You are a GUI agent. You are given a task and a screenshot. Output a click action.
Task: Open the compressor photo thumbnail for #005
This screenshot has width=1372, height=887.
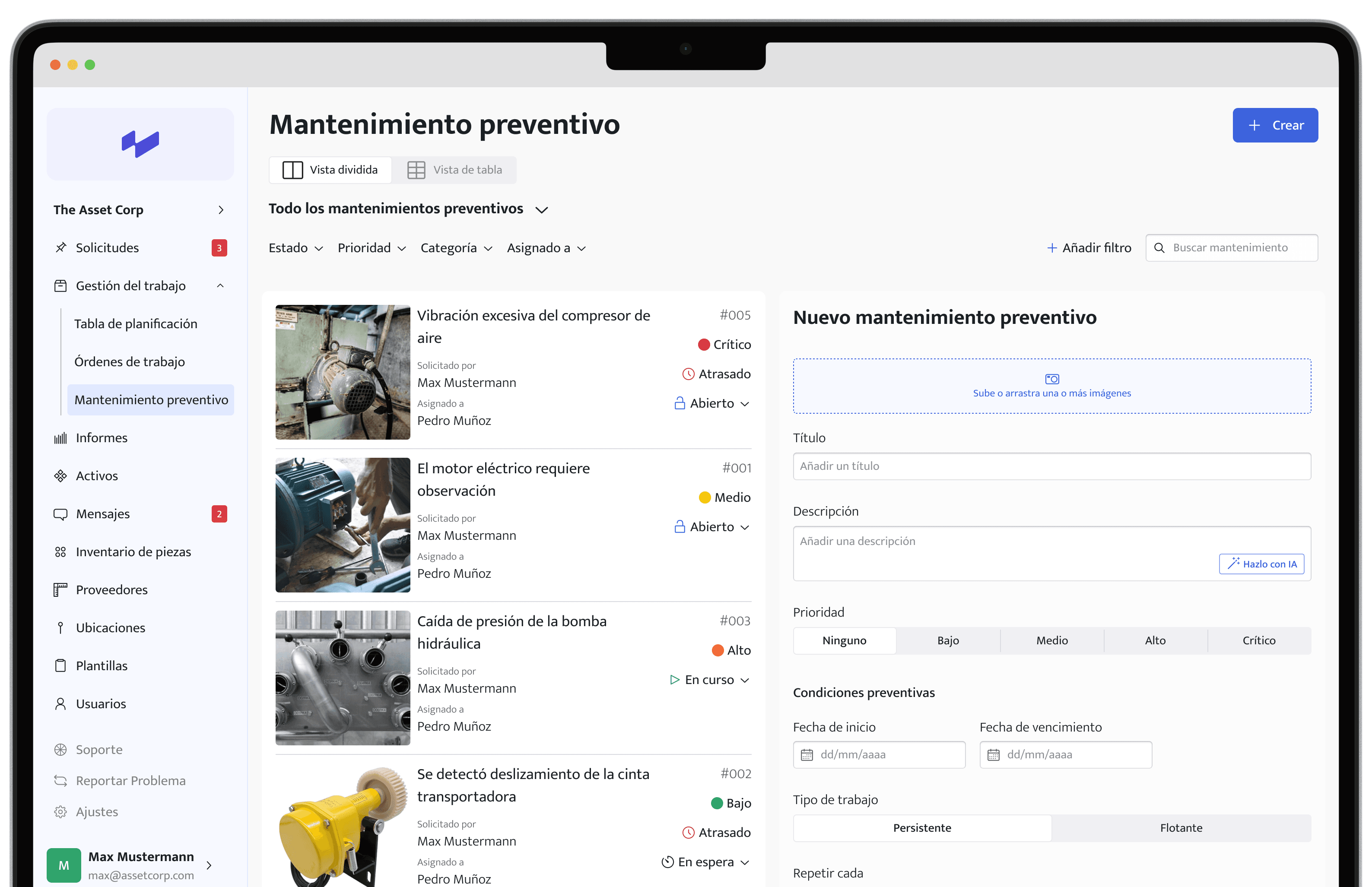(x=343, y=372)
